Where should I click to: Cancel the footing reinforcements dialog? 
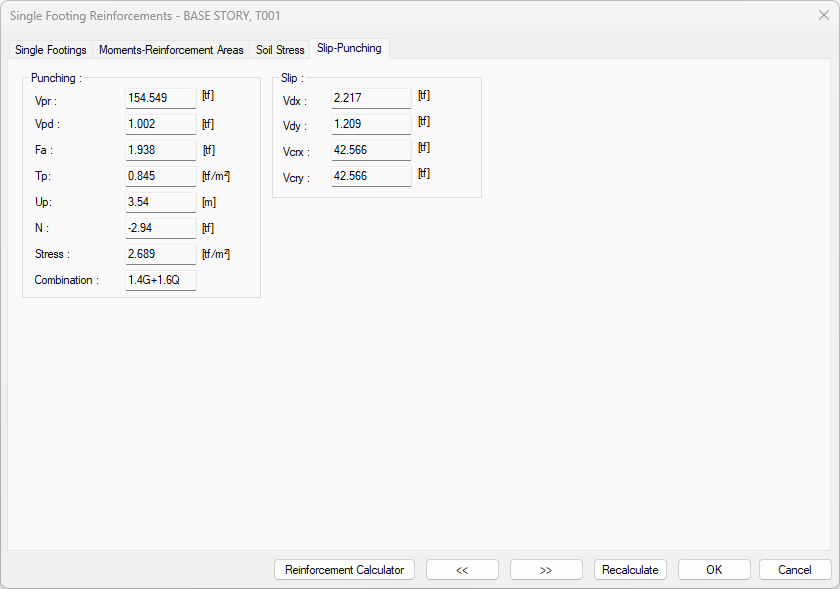795,570
